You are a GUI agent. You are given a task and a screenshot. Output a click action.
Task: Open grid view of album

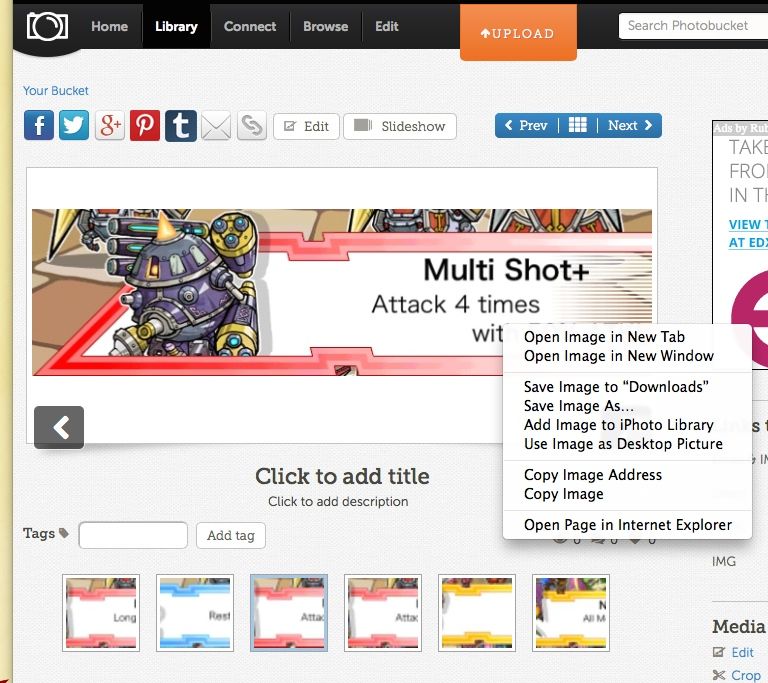click(578, 126)
